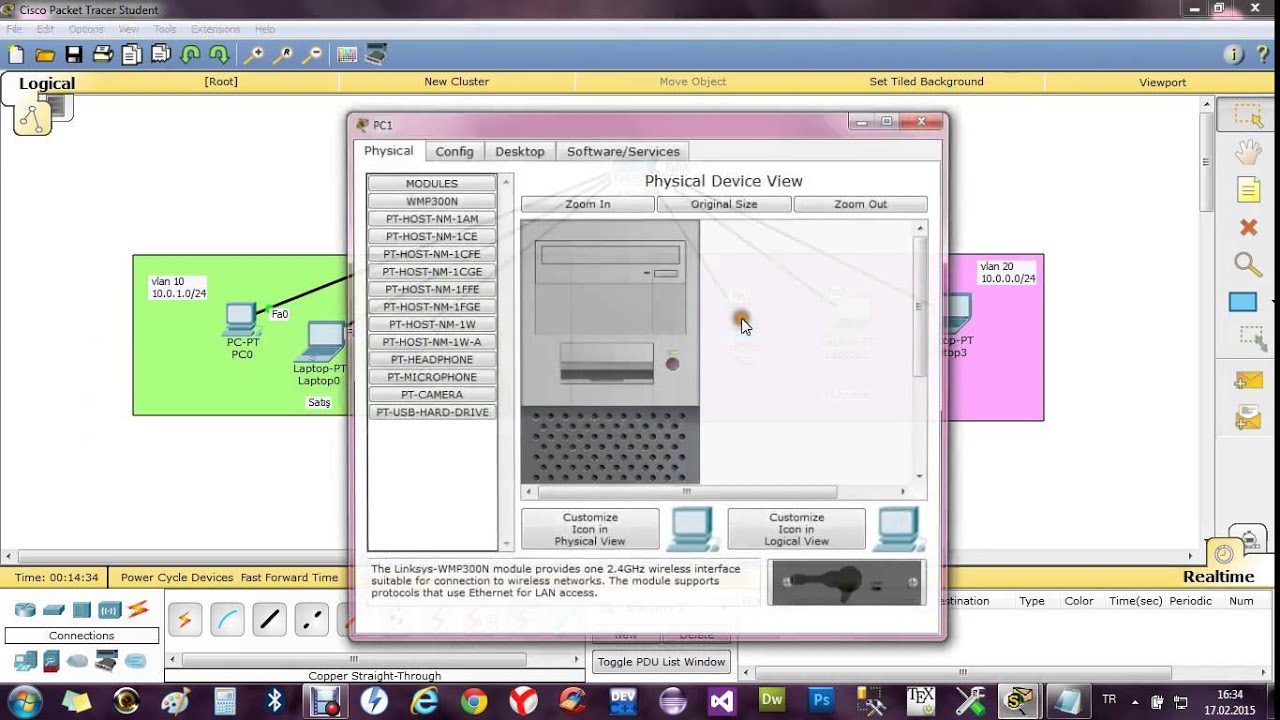Click the Original Size button
The height and width of the screenshot is (720, 1280).
(x=724, y=204)
